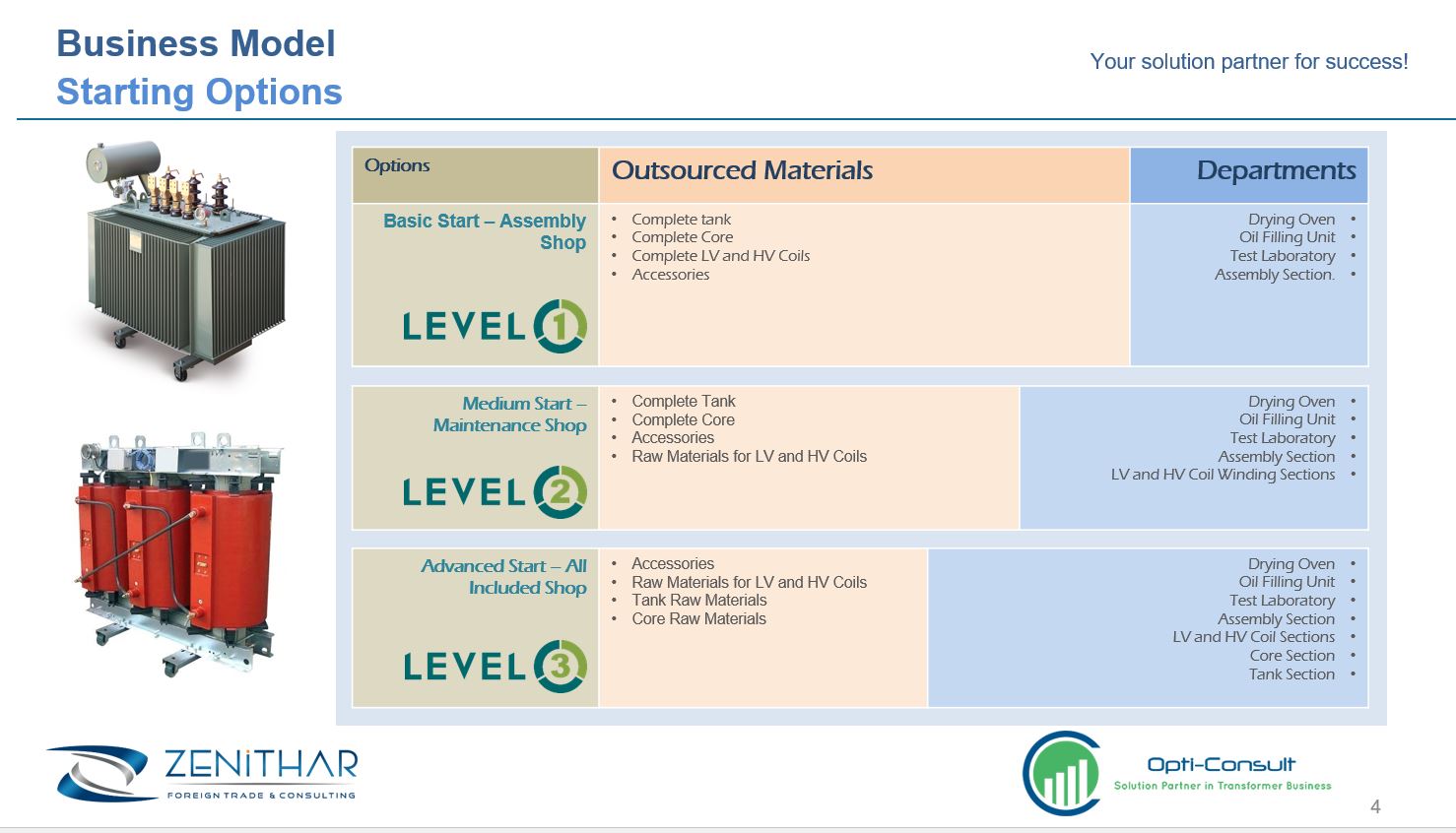Click Medium Start – Maintenance Shop label
The width and height of the screenshot is (1456, 833).
point(510,415)
